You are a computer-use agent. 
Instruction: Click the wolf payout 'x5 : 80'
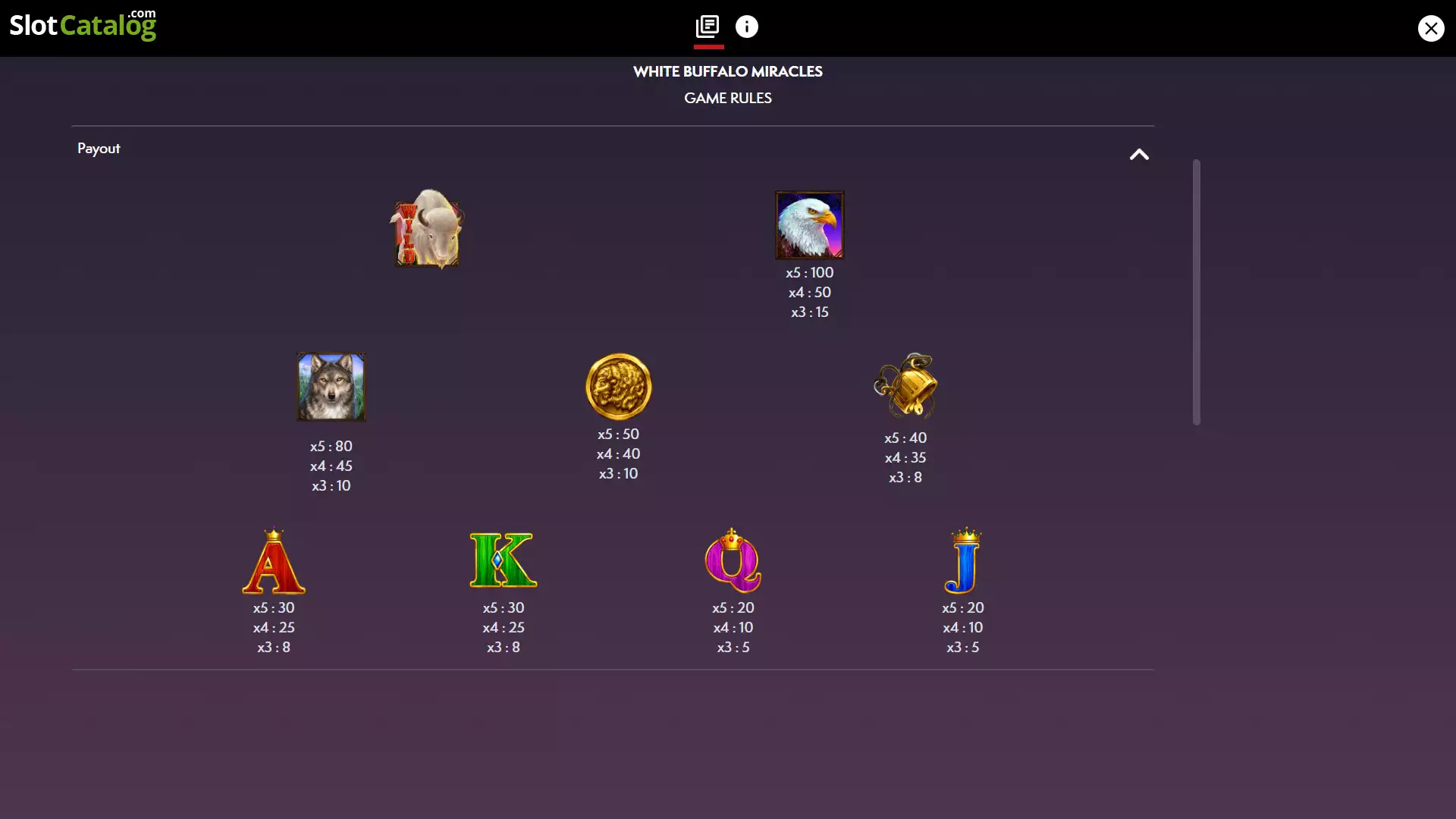(331, 447)
